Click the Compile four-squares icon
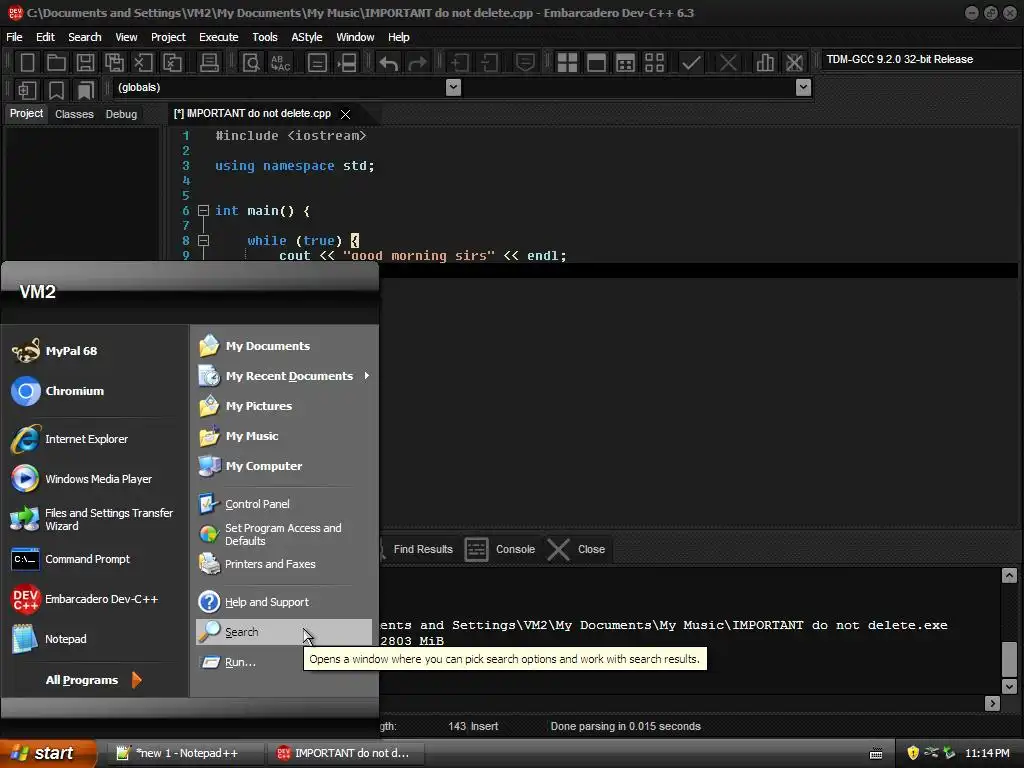Image resolution: width=1024 pixels, height=768 pixels. [x=567, y=63]
